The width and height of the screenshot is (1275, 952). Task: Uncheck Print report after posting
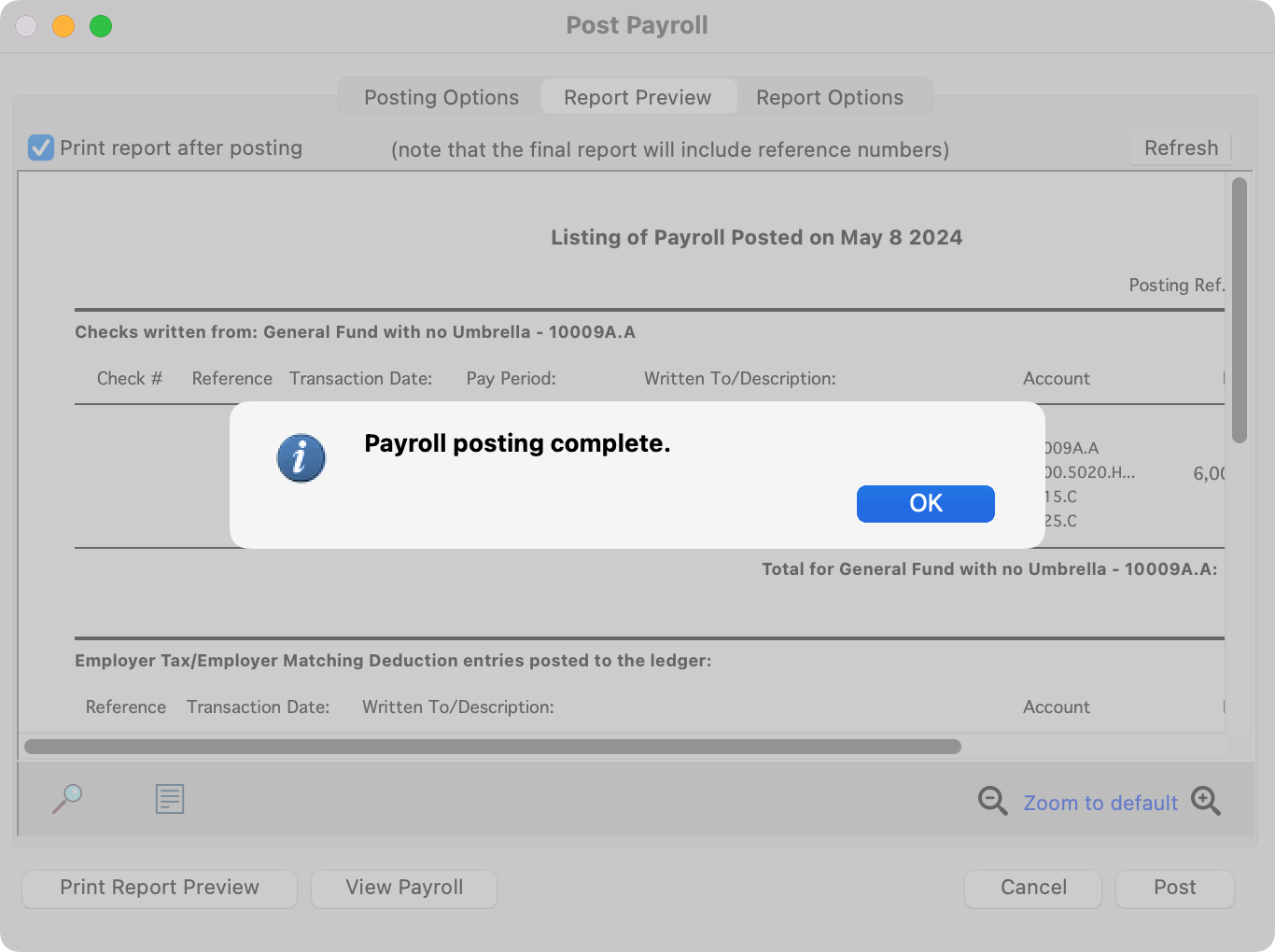point(41,147)
